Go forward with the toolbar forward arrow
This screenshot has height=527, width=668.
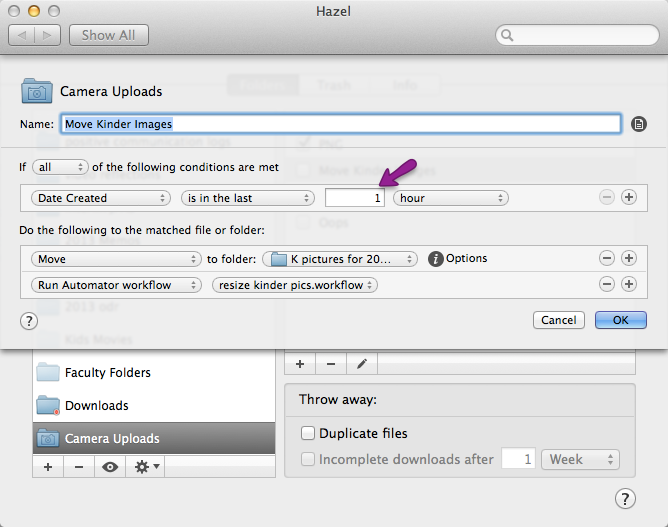coord(47,35)
